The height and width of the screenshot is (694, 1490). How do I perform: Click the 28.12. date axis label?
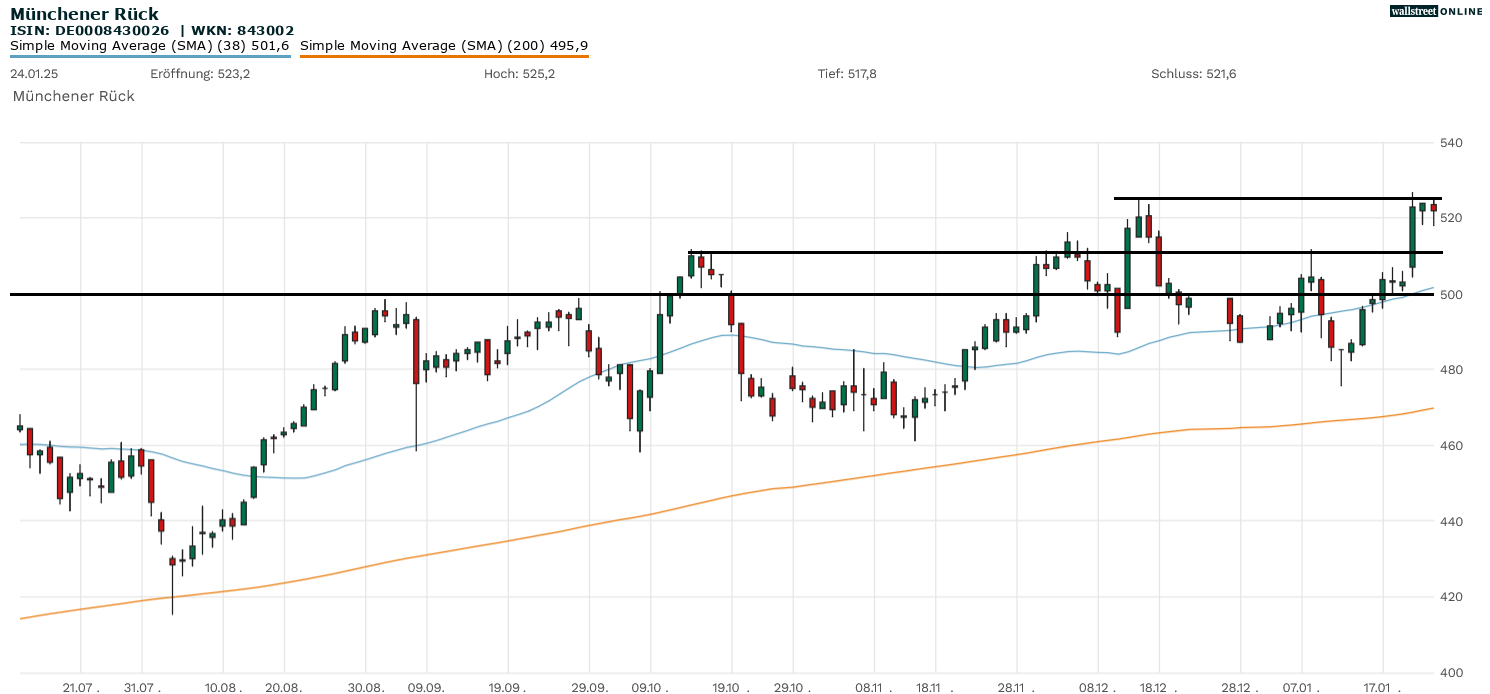[x=1239, y=688]
